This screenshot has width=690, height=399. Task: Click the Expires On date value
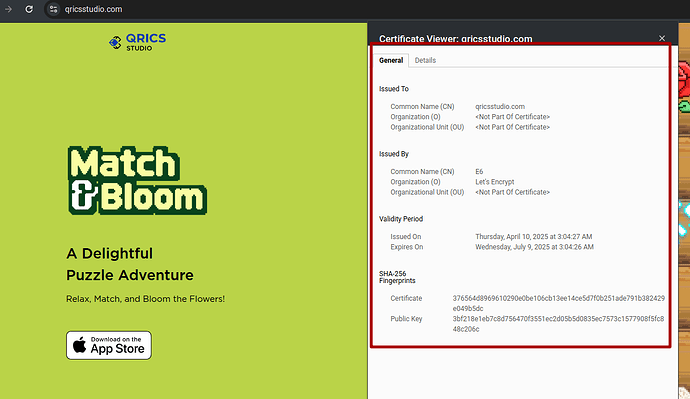[x=534, y=247]
